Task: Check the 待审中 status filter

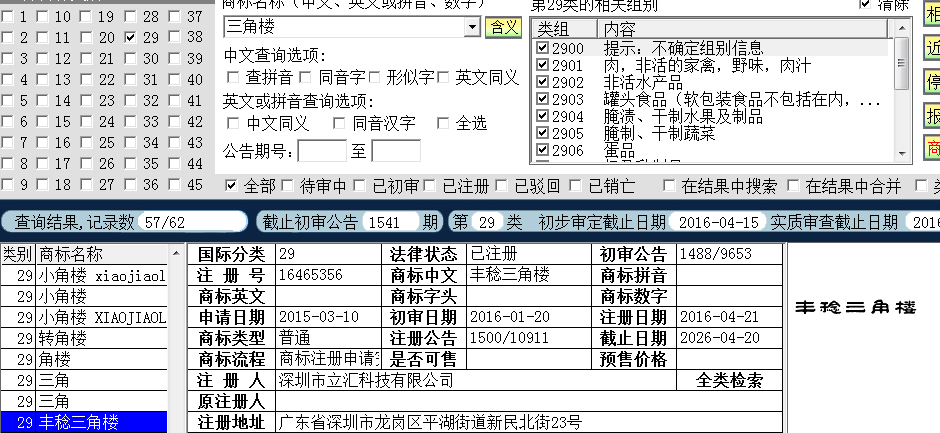Action: pos(287,186)
